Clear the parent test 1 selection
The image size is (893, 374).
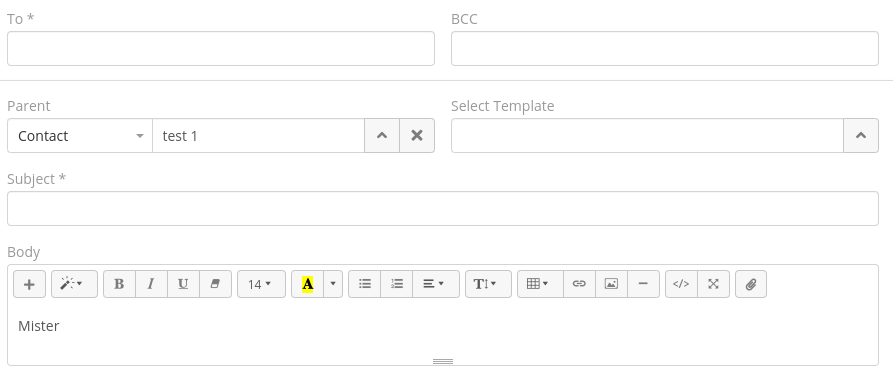point(417,135)
